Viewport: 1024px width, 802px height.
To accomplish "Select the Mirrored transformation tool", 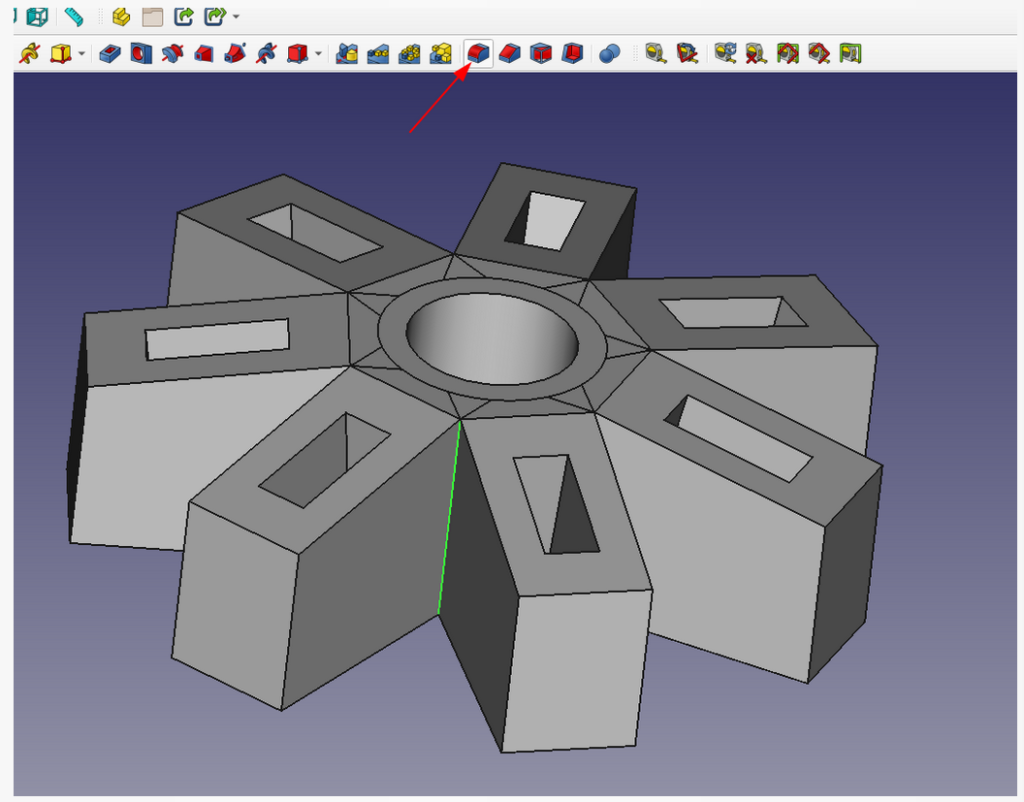I will pyautogui.click(x=346, y=54).
